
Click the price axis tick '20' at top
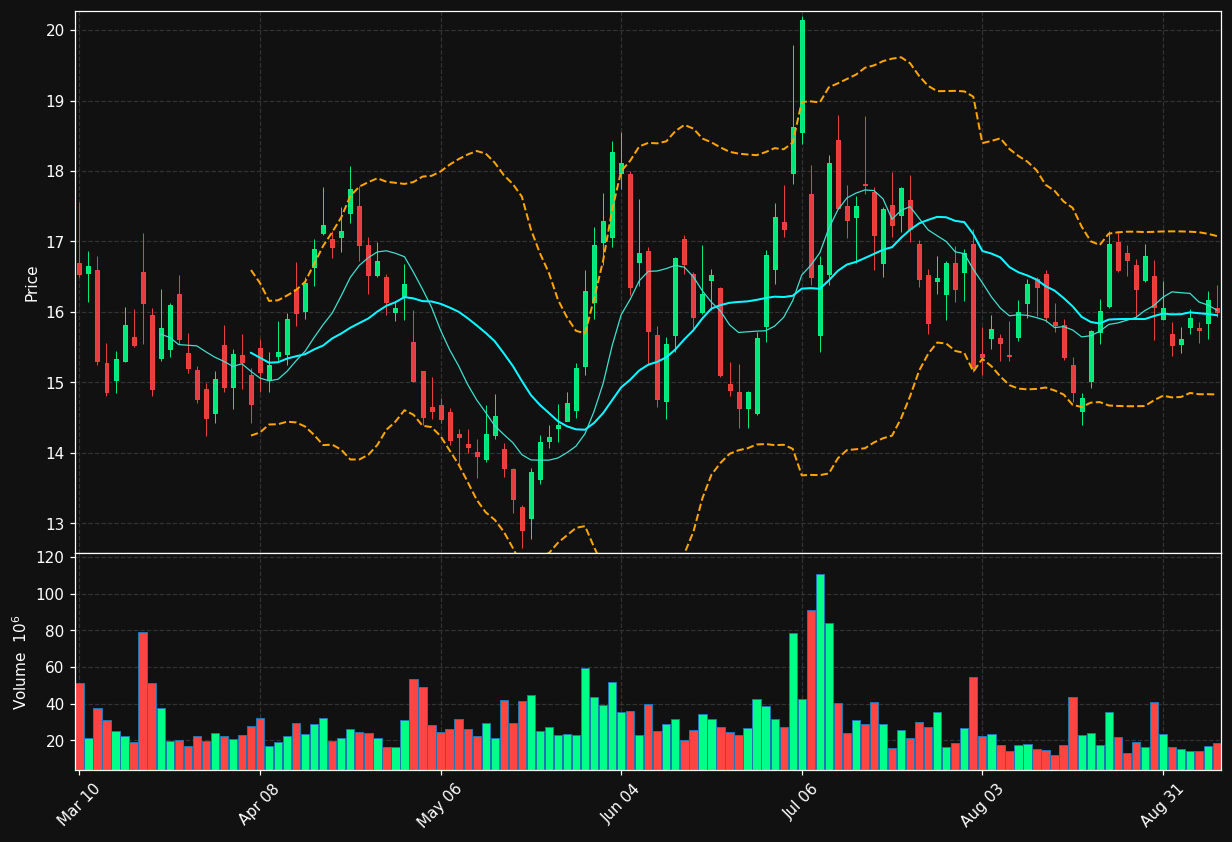coord(55,31)
